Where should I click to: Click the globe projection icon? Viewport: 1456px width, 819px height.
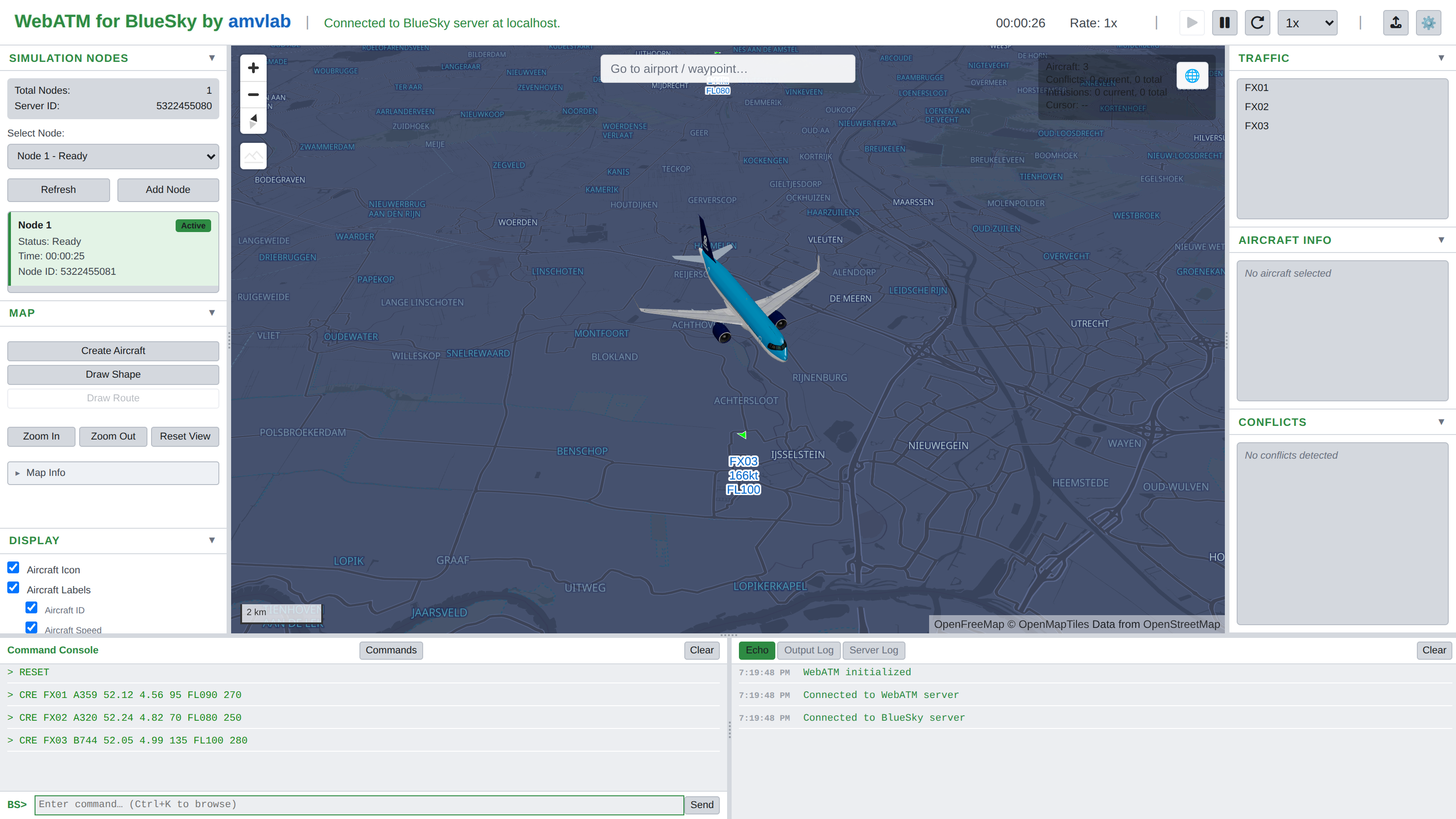(1192, 75)
